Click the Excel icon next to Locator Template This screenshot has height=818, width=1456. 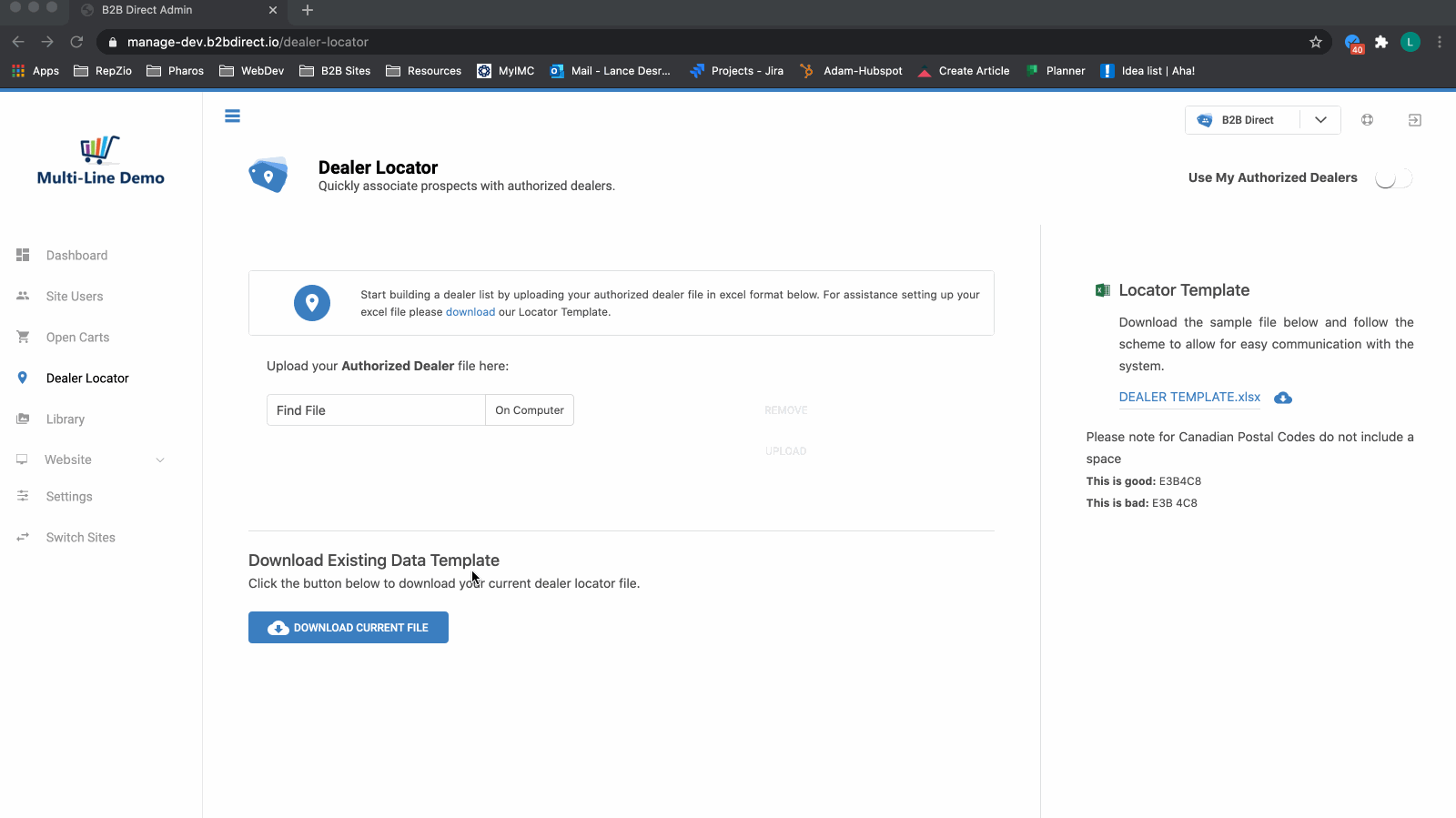tap(1102, 290)
